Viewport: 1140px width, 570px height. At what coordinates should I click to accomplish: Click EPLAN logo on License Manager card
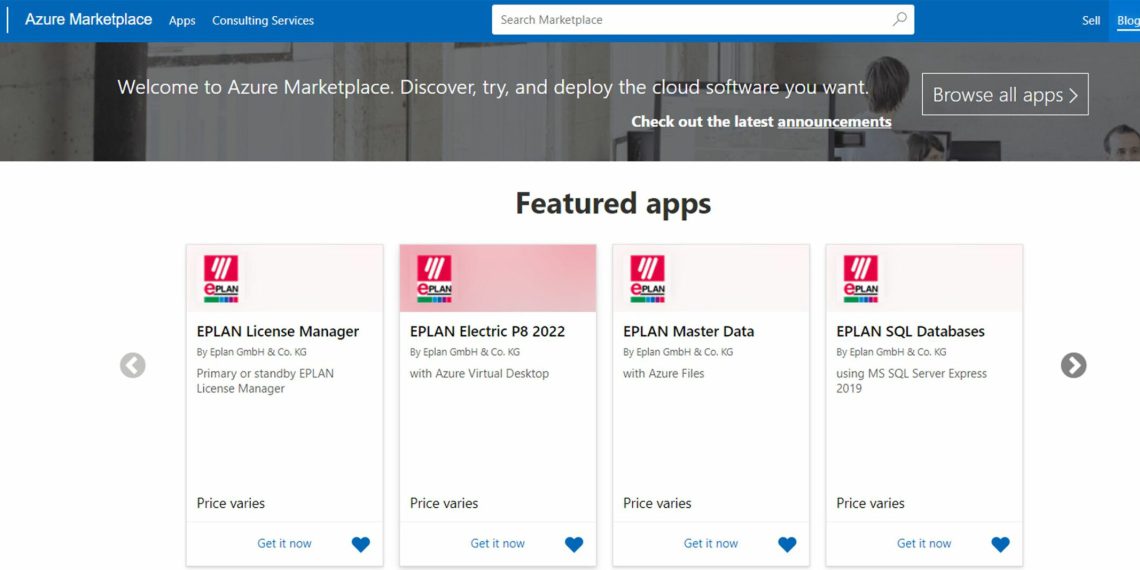(221, 278)
